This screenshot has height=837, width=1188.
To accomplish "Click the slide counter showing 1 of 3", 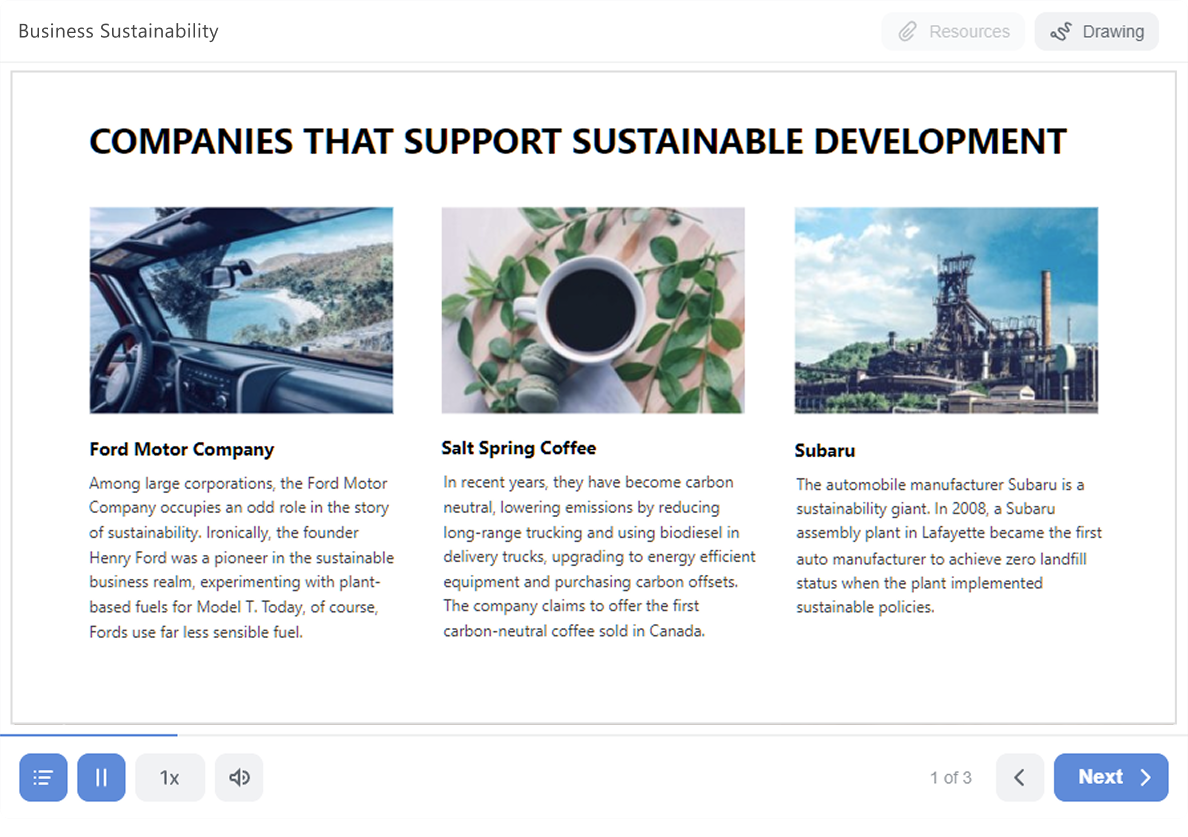I will 950,777.
